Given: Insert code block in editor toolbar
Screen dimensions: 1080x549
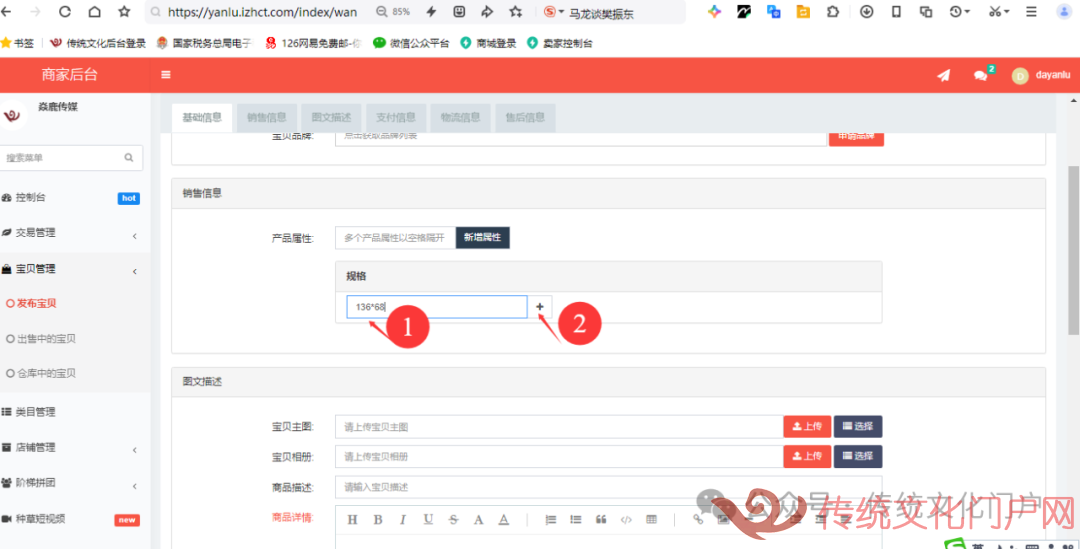Looking at the screenshot, I should coord(626,519).
